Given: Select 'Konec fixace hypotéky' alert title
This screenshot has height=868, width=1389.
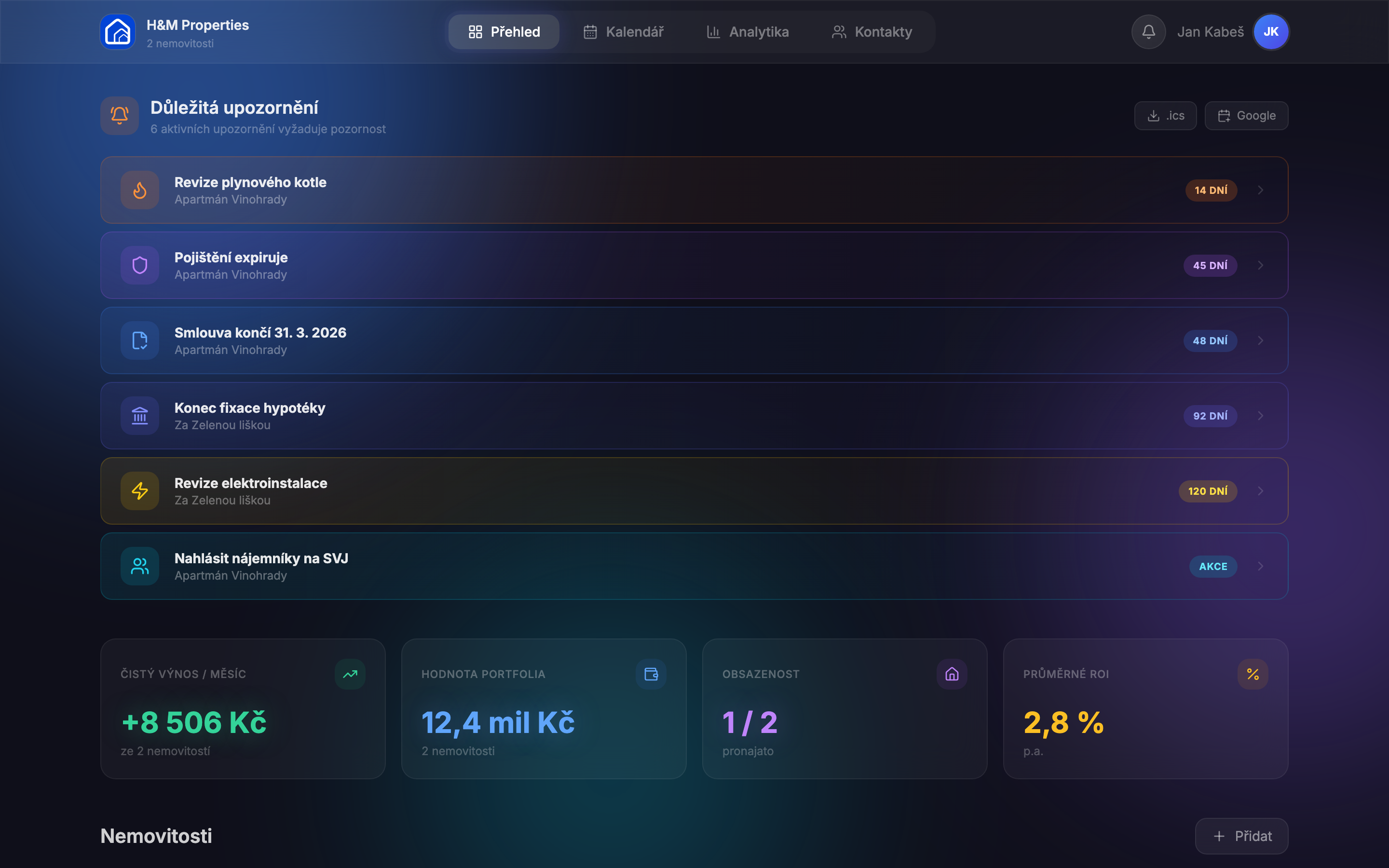Looking at the screenshot, I should click(x=250, y=407).
